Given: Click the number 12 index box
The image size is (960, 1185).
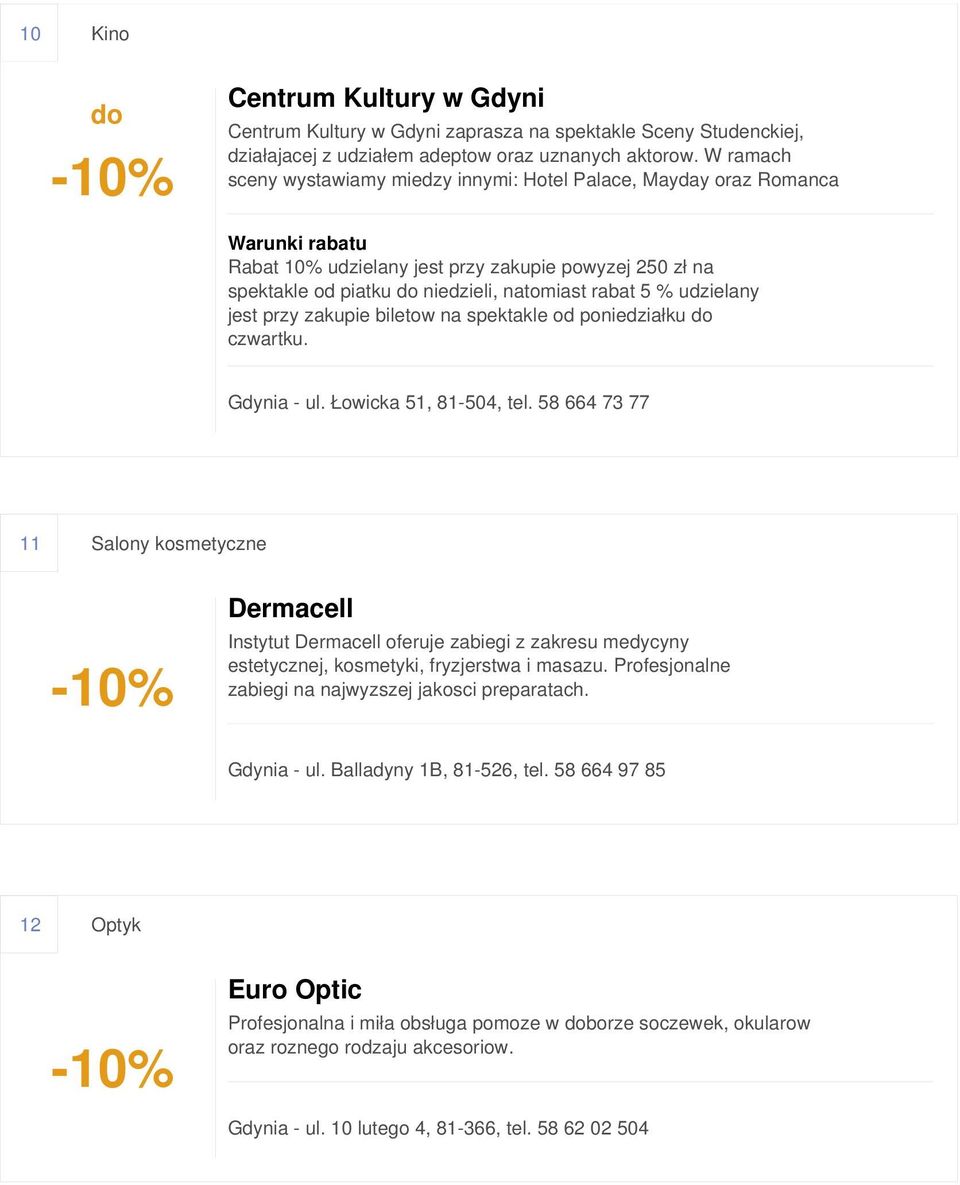Looking at the screenshot, I should point(29,925).
